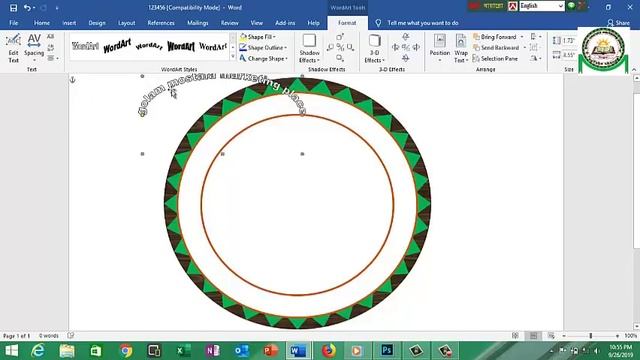Click the shape width field
Image resolution: width=640 pixels, height=360 pixels.
tap(569, 55)
